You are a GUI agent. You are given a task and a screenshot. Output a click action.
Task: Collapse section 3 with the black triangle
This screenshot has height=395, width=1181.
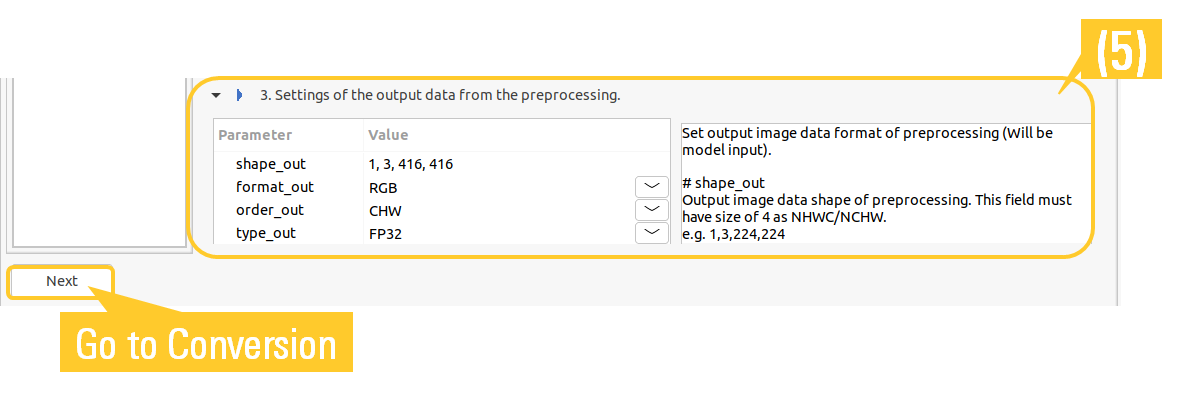[x=216, y=96]
